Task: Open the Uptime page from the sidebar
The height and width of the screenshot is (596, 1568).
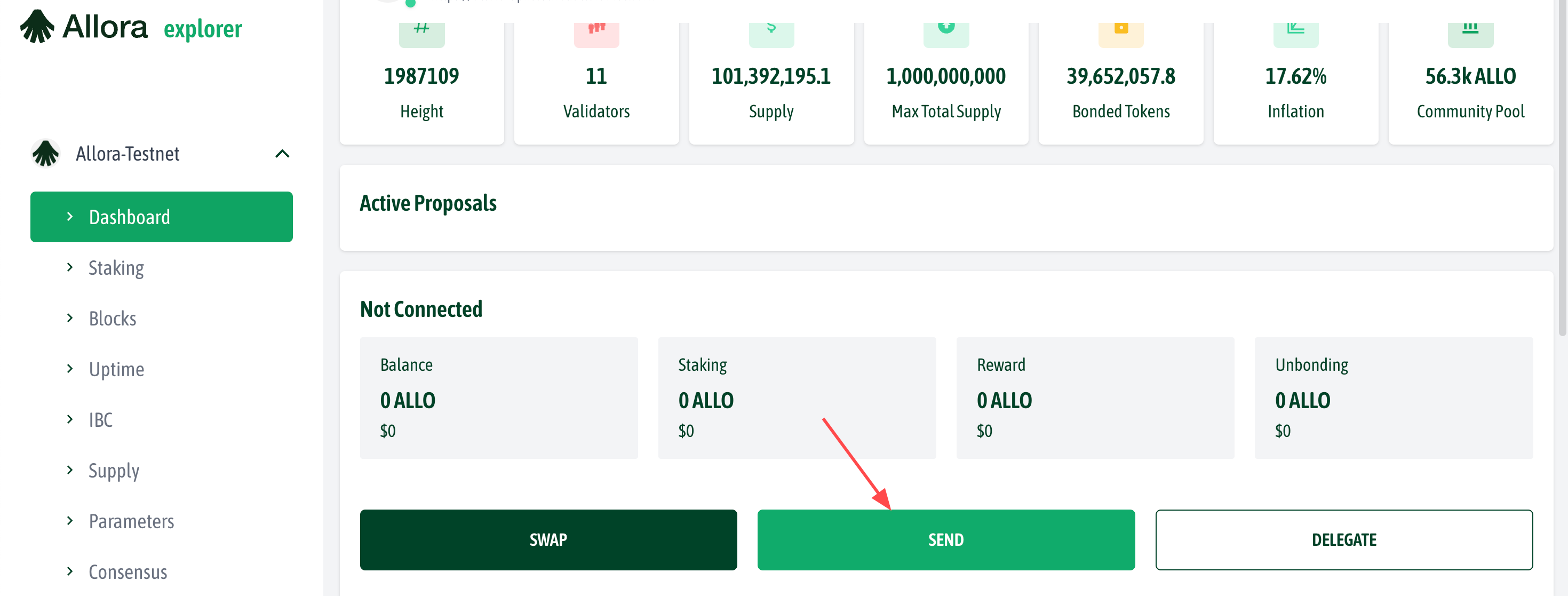Action: [116, 369]
